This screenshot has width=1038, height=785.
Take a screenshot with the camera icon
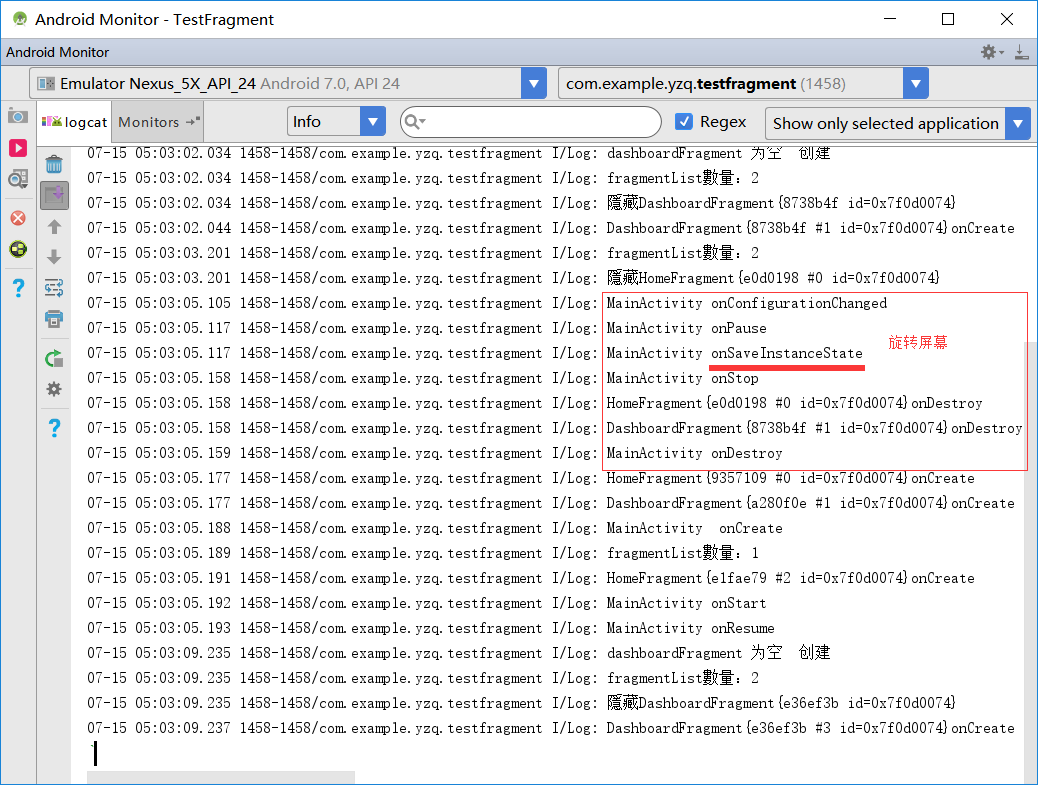pos(17,116)
